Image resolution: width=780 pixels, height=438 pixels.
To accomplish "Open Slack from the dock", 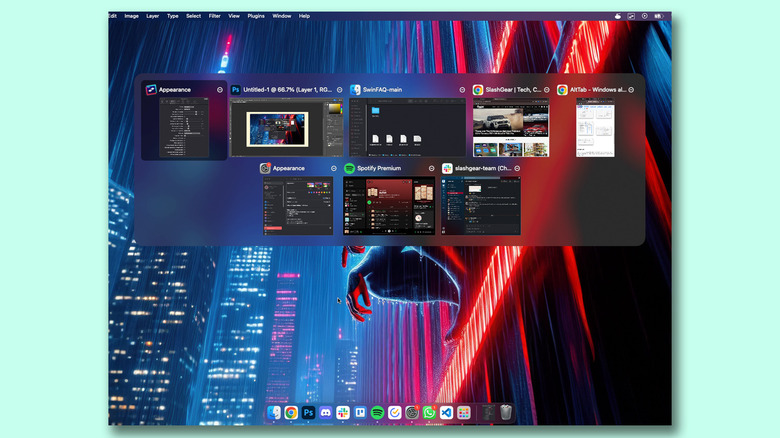I will [343, 412].
